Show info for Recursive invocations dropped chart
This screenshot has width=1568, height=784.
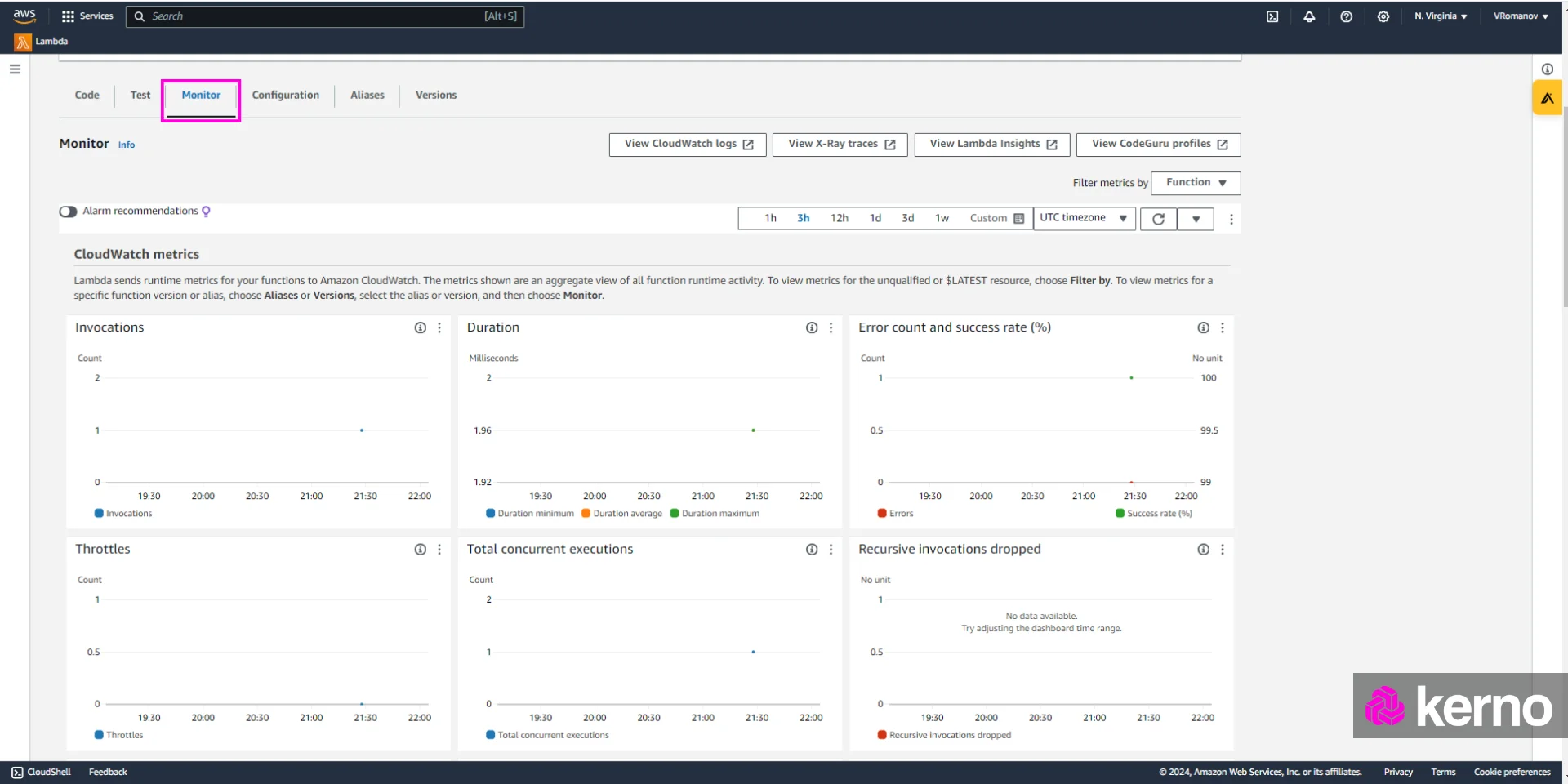[x=1203, y=550]
